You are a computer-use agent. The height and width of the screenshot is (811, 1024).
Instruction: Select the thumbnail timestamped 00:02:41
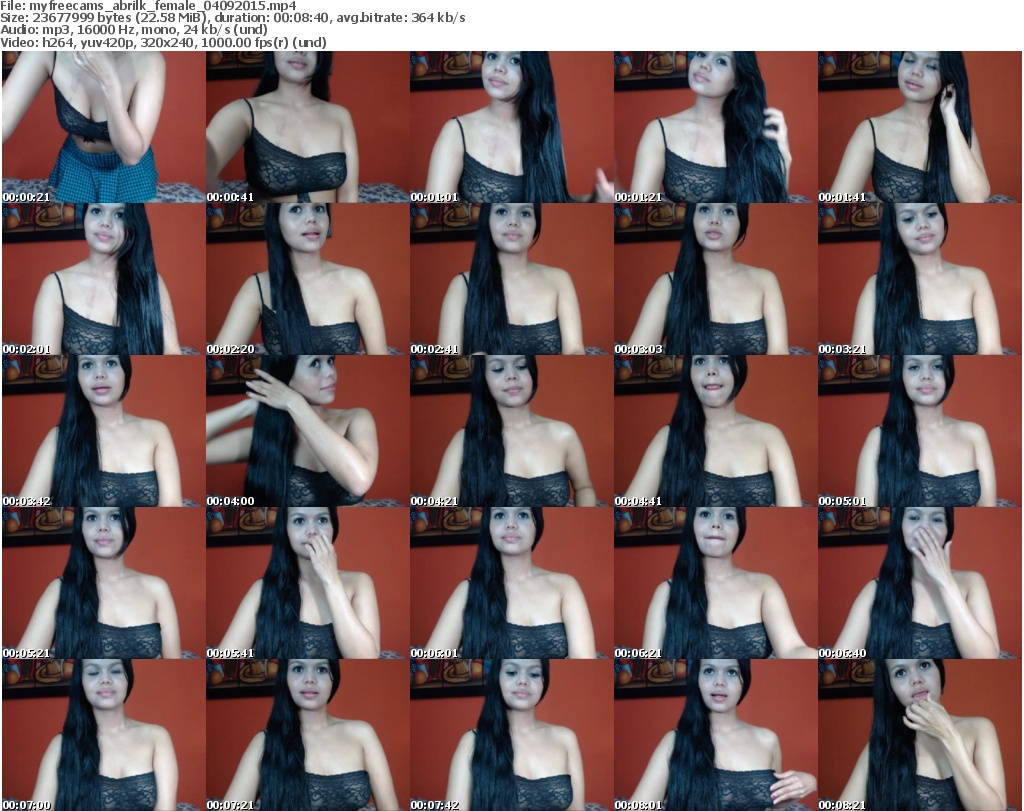(511, 279)
